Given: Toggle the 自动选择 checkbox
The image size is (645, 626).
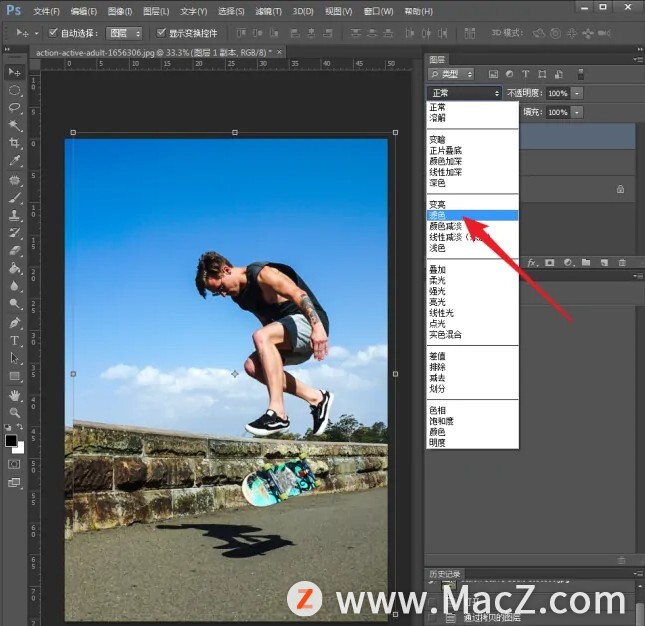Looking at the screenshot, I should click(54, 33).
